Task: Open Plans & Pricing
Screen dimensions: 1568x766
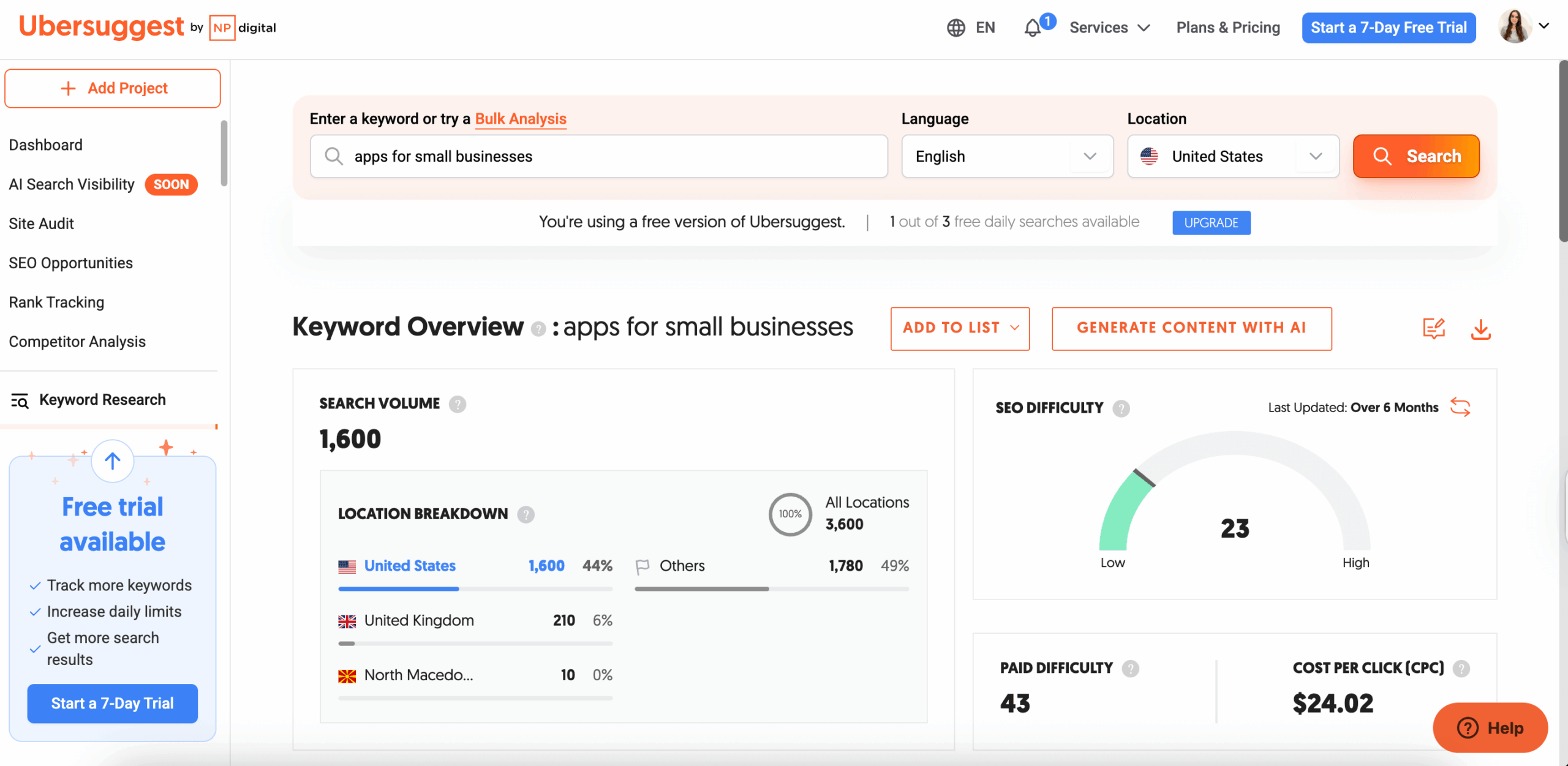Action: (x=1228, y=28)
